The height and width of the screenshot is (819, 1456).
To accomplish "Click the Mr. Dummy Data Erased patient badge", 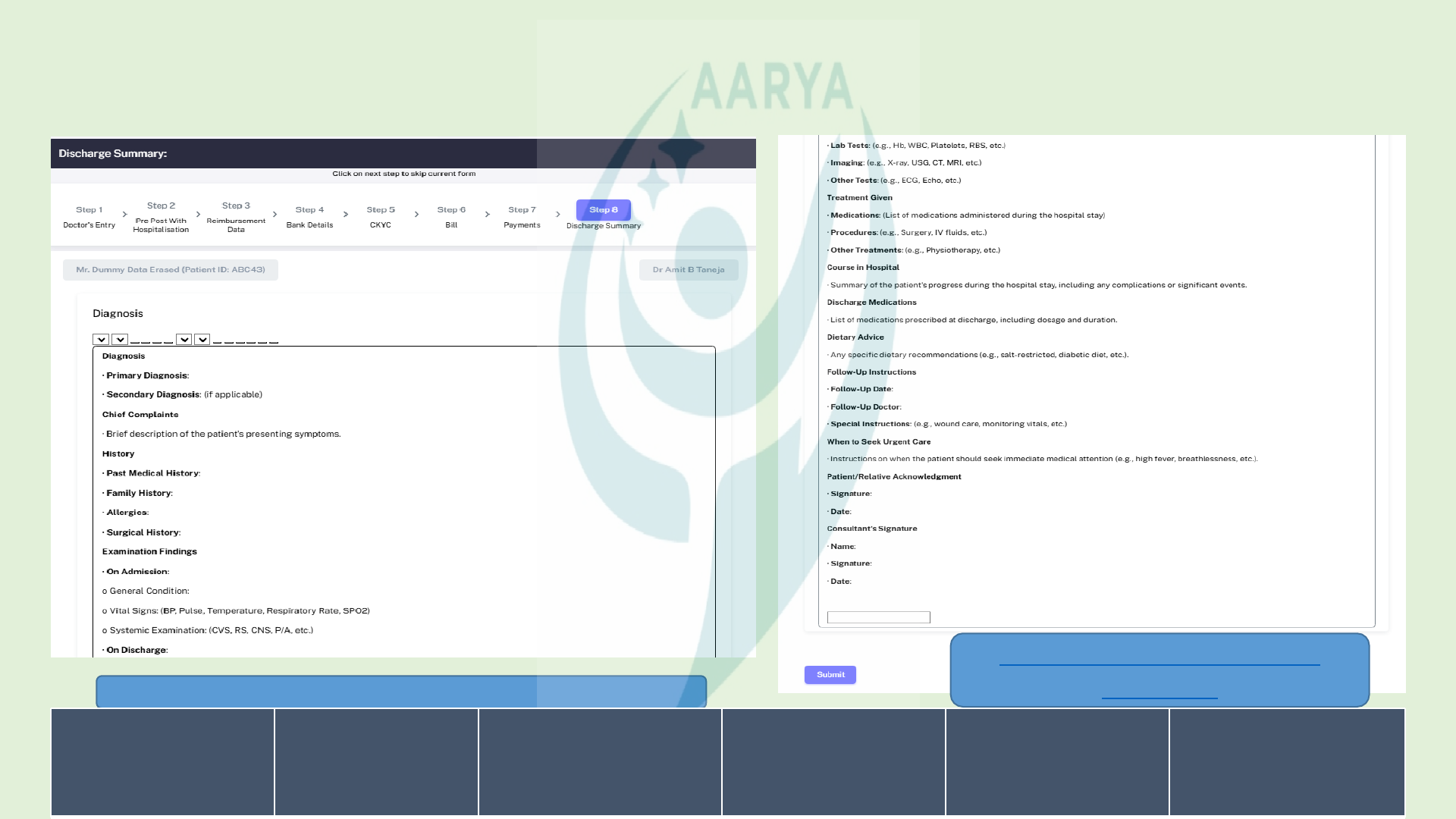I will pyautogui.click(x=171, y=270).
